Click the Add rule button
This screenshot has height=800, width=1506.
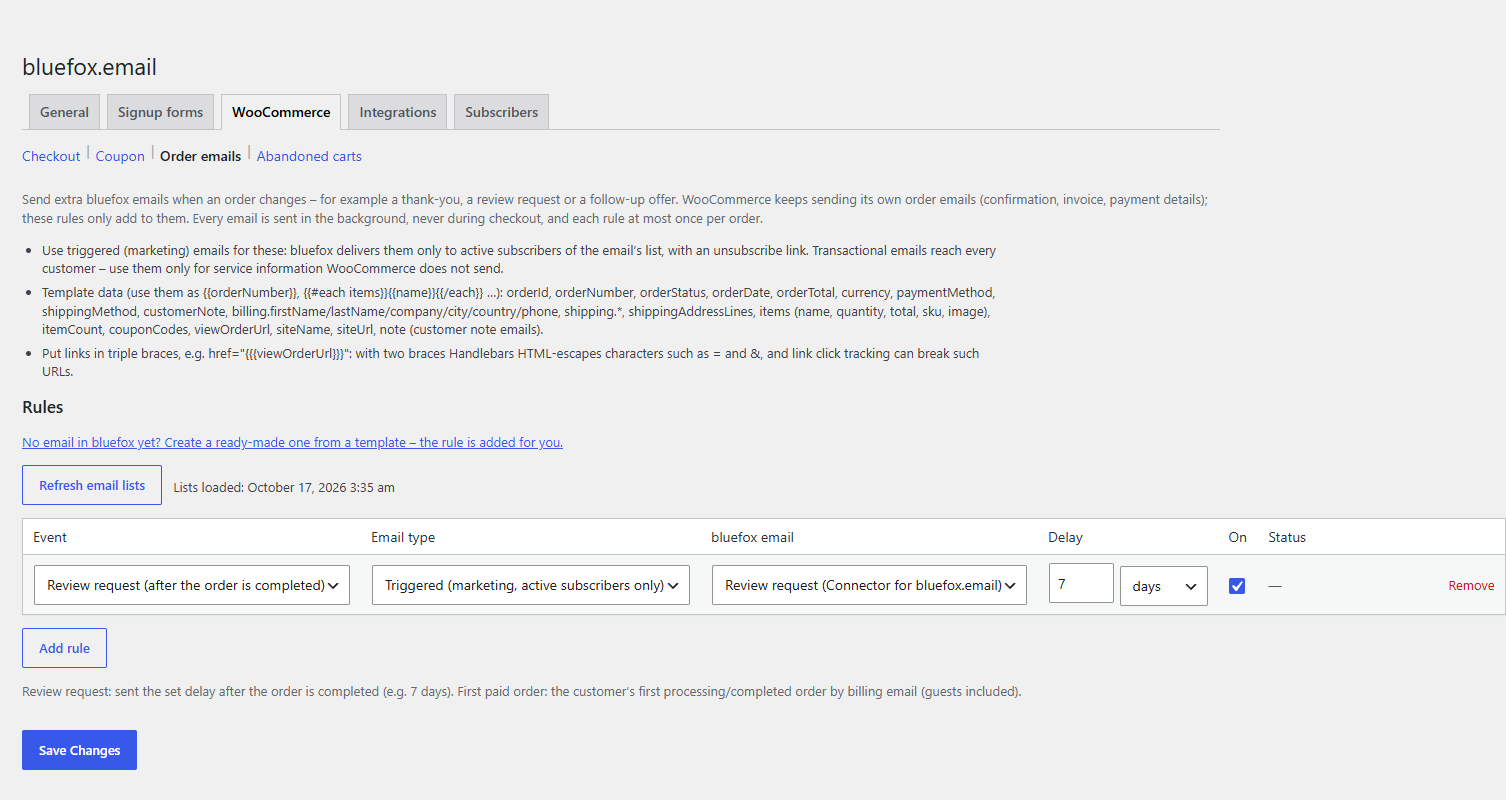(64, 648)
